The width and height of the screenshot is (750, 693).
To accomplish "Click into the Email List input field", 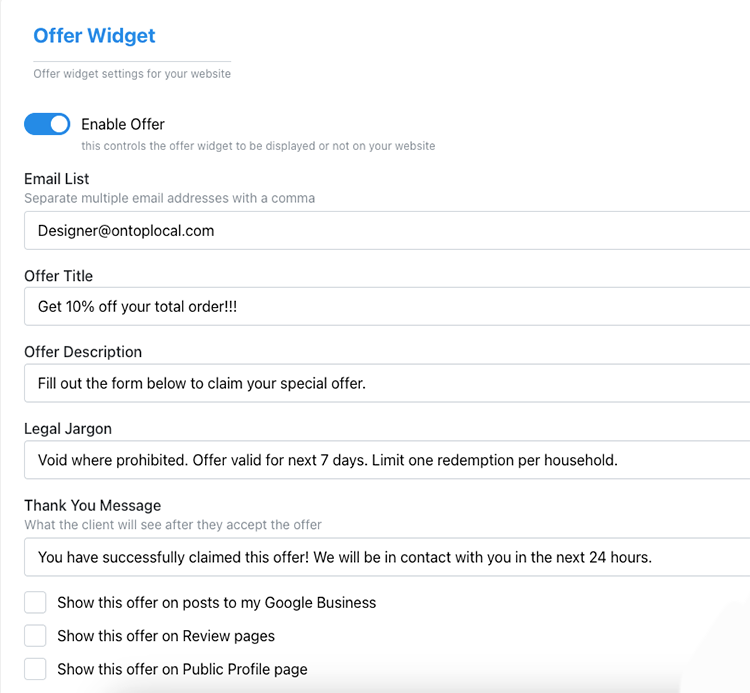I will 387,230.
